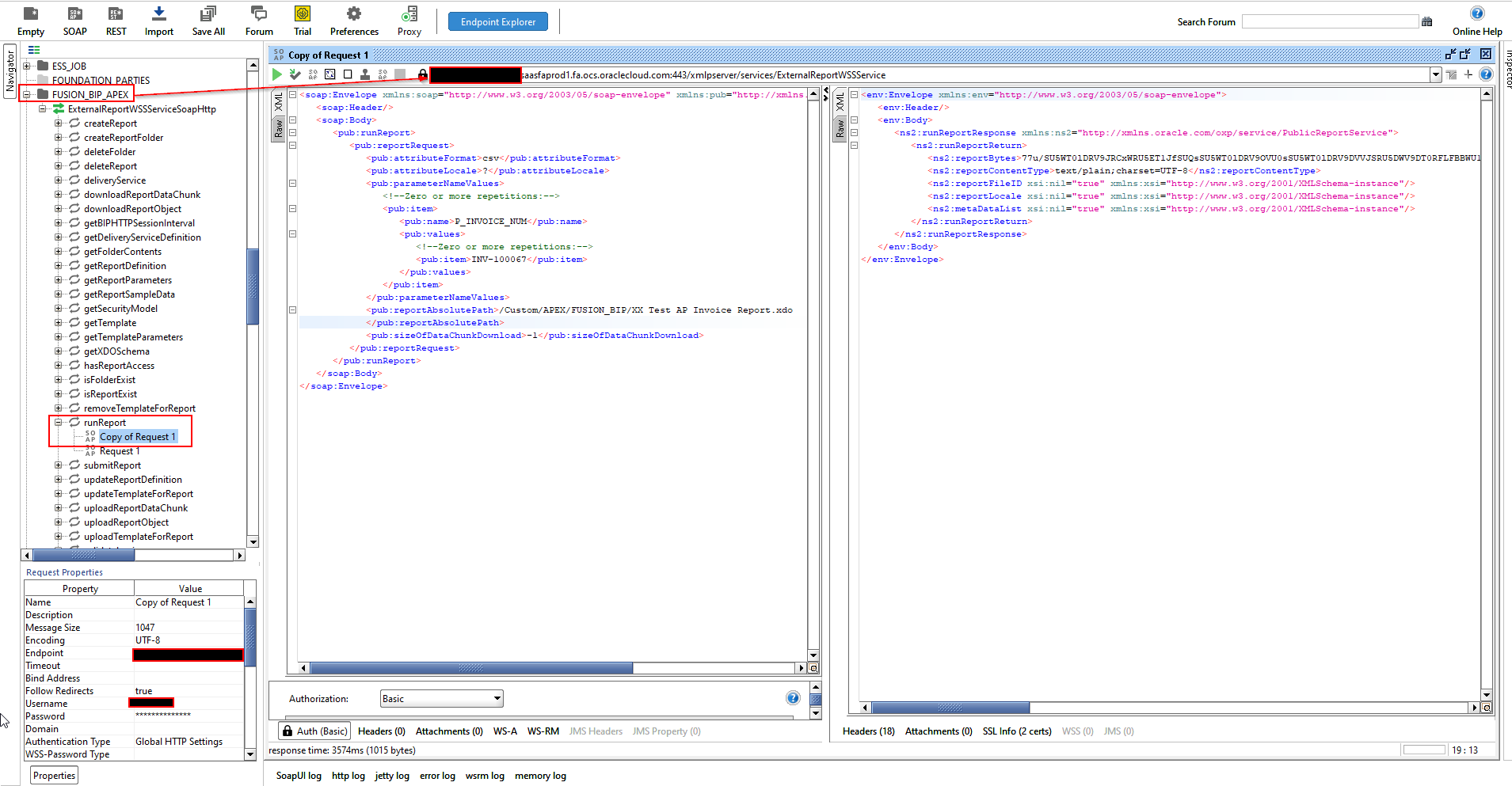
Task: Add a new endpoint with the plus icon
Action: click(x=1468, y=74)
